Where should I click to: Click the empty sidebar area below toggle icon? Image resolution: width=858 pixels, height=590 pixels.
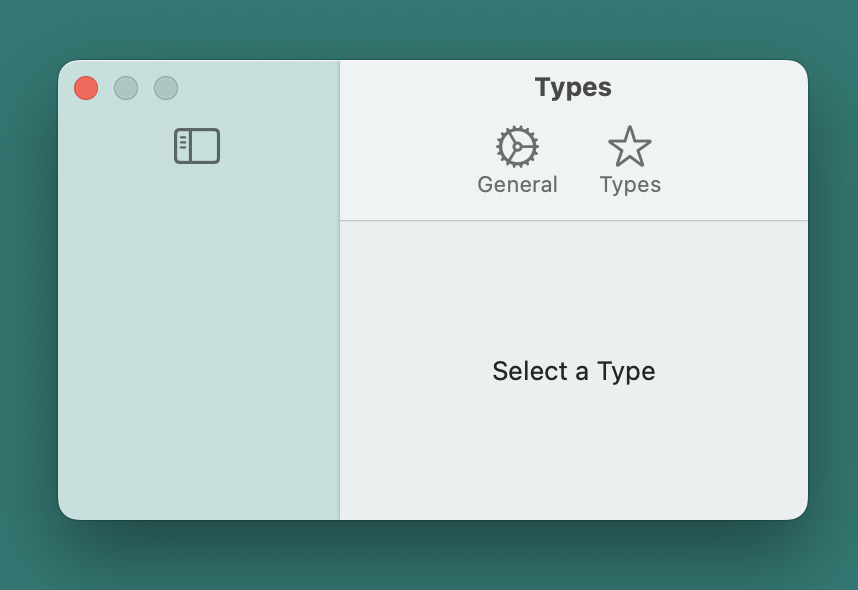point(199,339)
